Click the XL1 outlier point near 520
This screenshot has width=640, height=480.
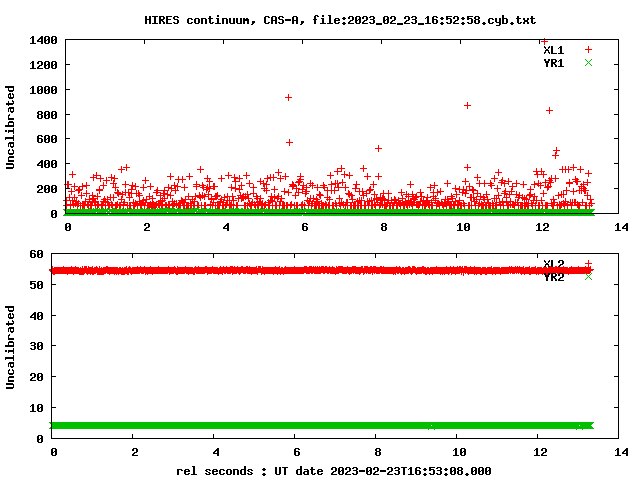pos(378,149)
